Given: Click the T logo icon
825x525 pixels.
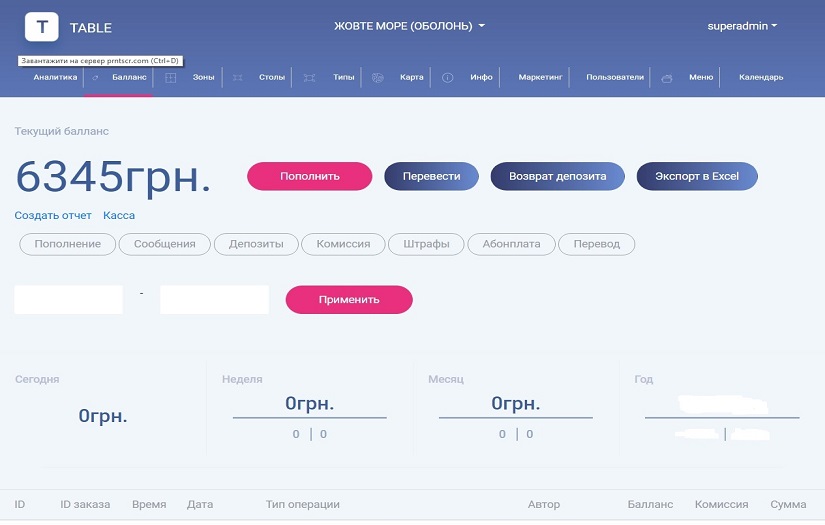Looking at the screenshot, I should coord(42,26).
